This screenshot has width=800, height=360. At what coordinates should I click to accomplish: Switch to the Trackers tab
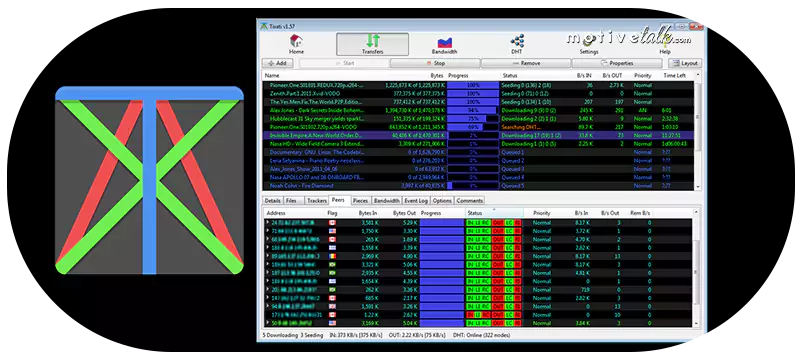(317, 201)
